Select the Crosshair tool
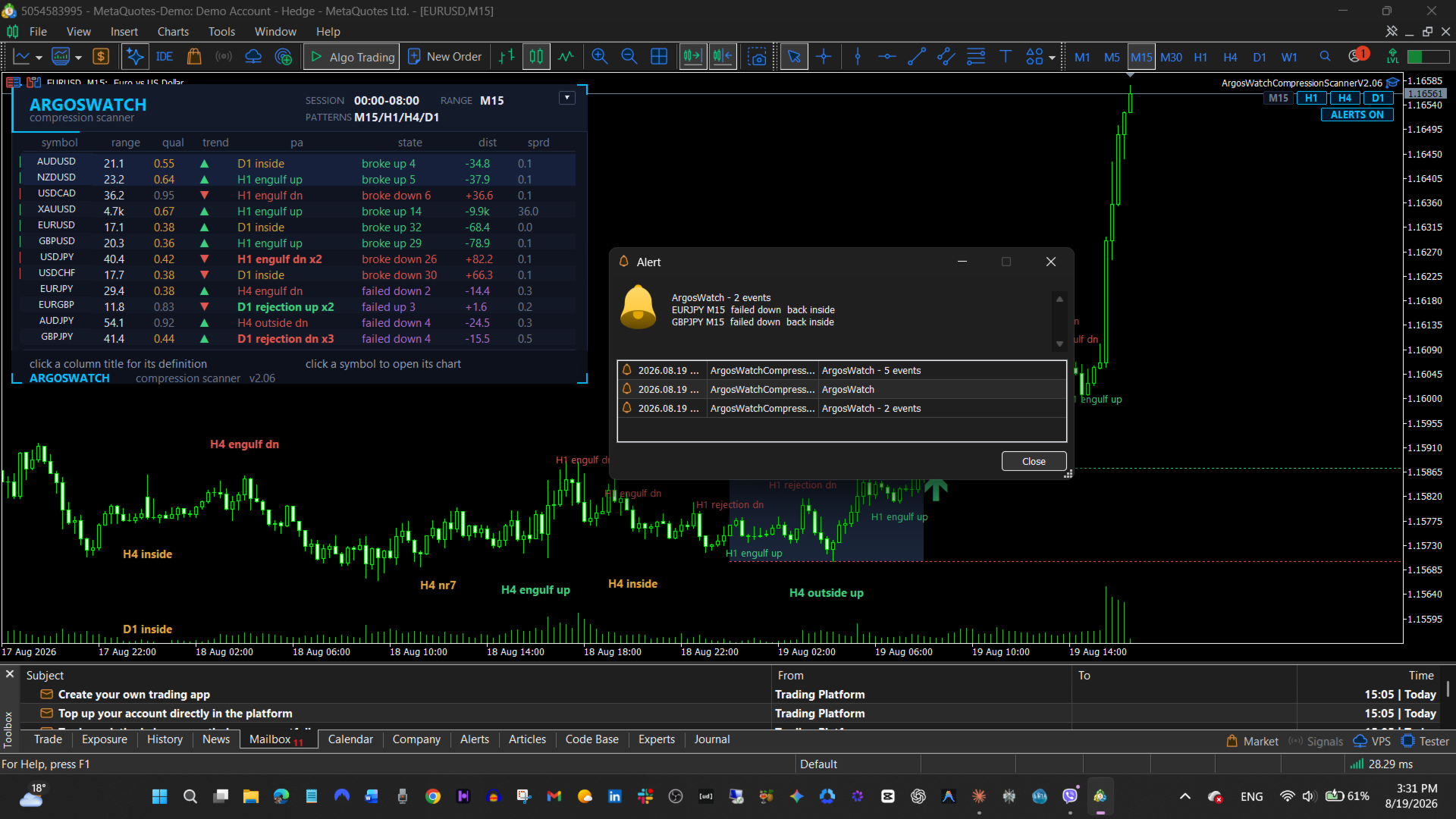1456x819 pixels. point(824,57)
